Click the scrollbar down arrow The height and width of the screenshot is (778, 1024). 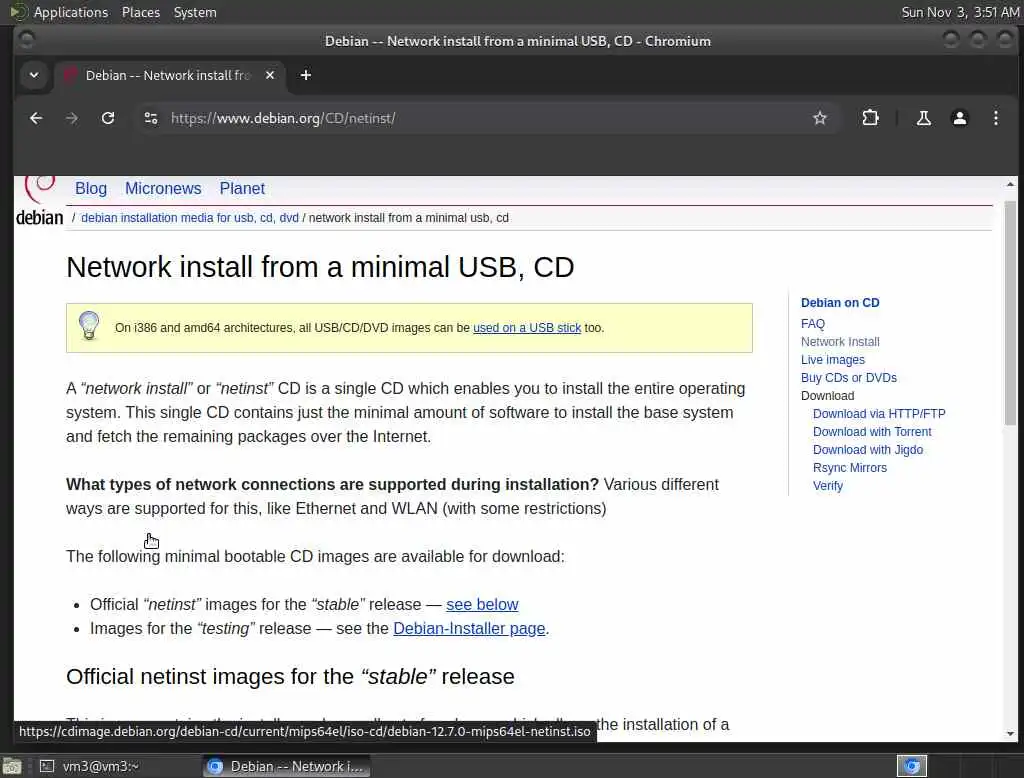click(1010, 734)
